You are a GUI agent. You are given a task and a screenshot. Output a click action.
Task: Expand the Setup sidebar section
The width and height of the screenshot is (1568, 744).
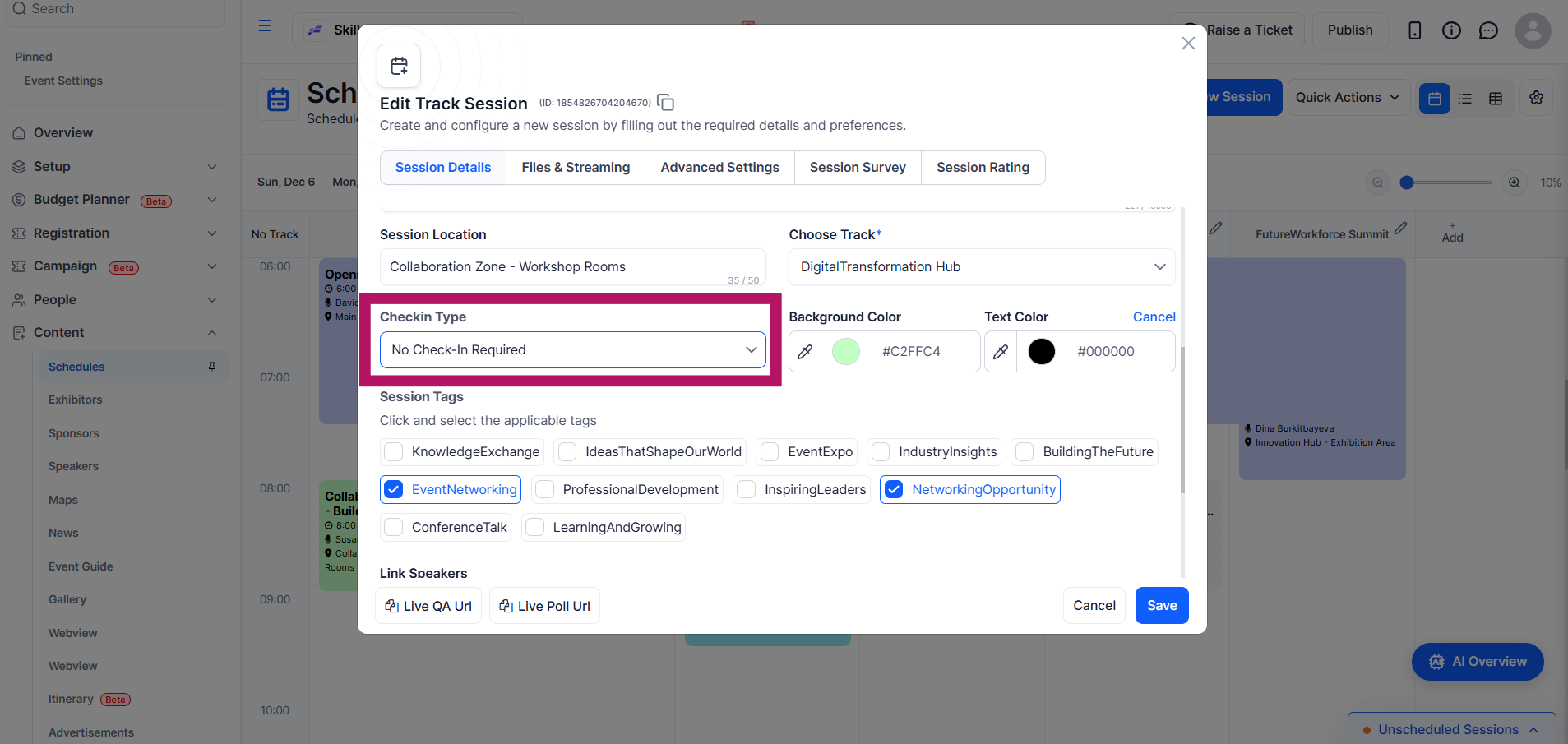(212, 167)
